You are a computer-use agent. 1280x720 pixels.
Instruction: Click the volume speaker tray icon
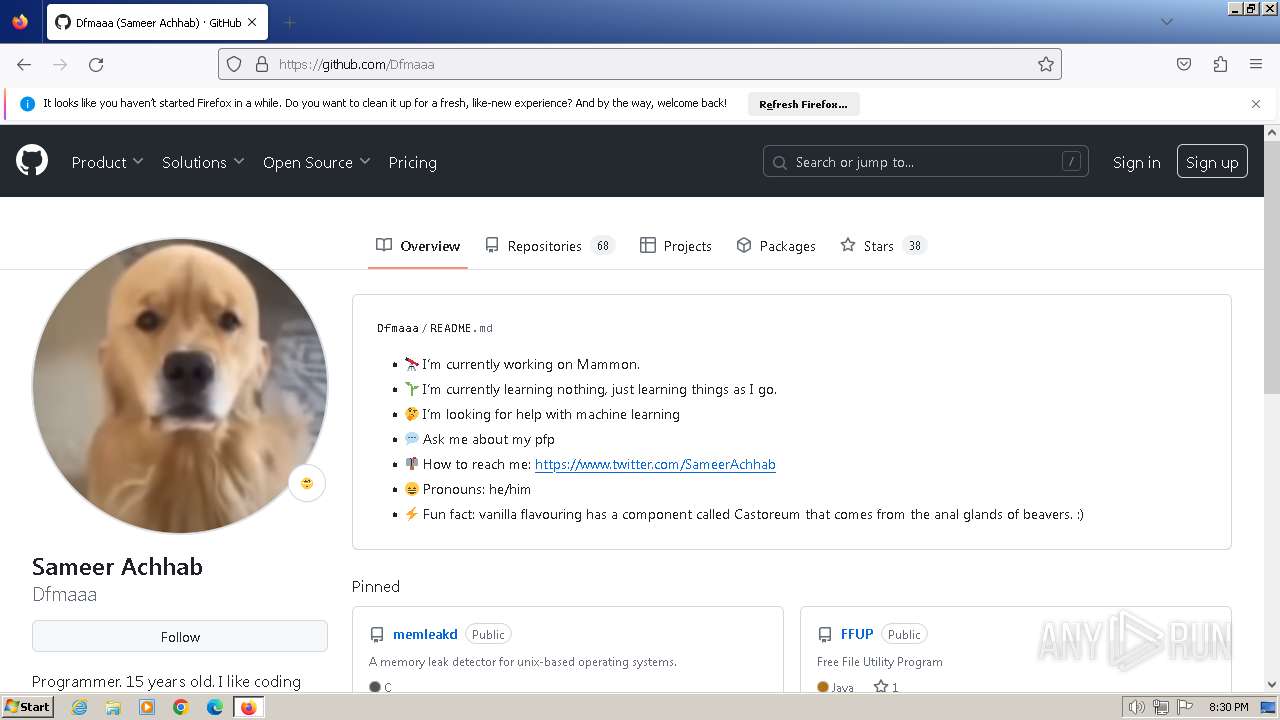(1137, 707)
